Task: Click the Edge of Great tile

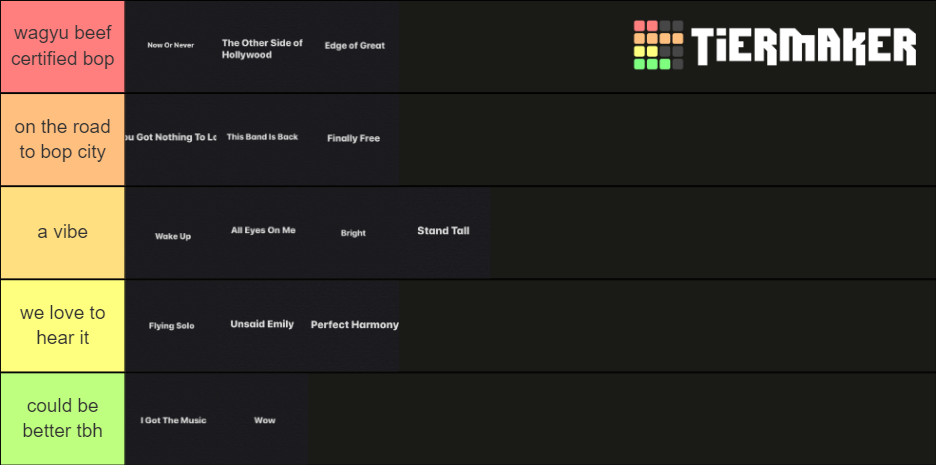Action: (354, 47)
